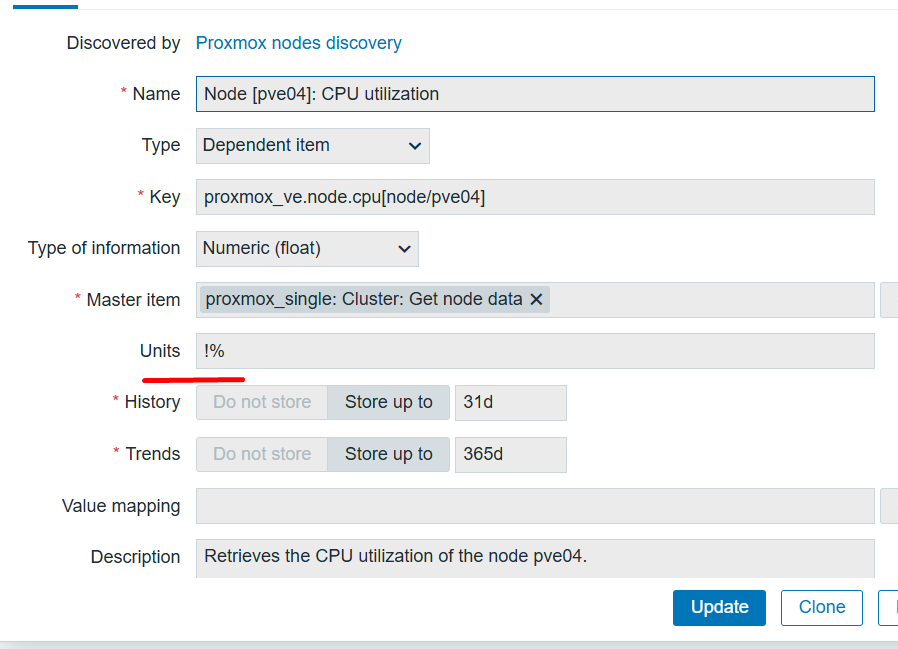
Task: Click the Trends period field showing 365d
Action: click(x=510, y=455)
